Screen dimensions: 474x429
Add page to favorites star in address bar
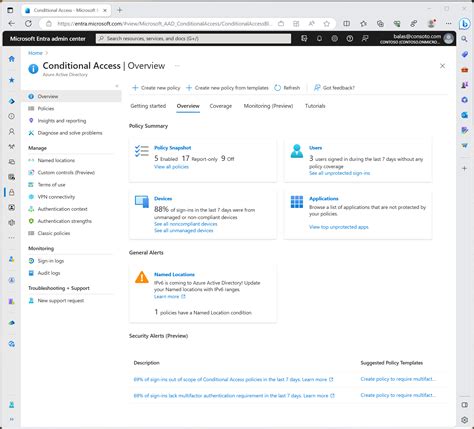(x=327, y=24)
